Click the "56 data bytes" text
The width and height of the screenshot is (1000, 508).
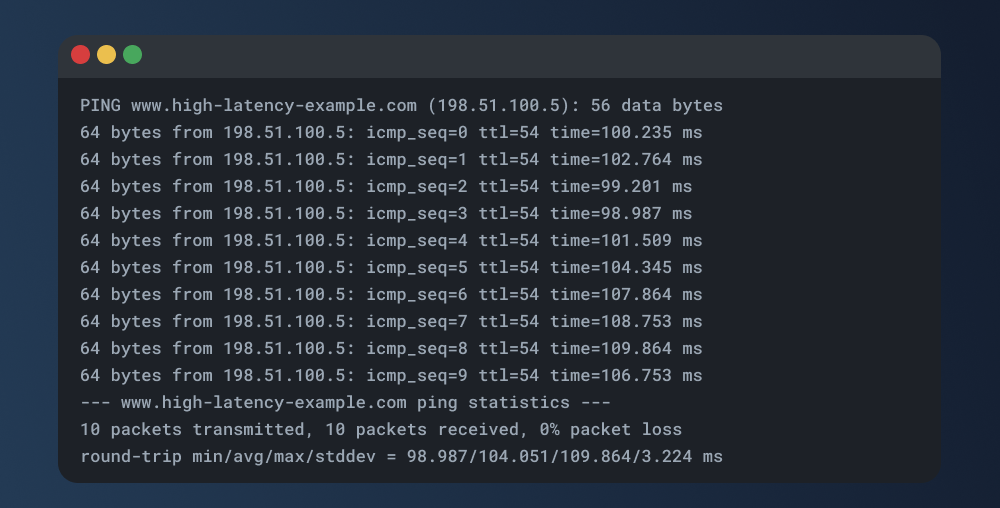[x=656, y=105]
